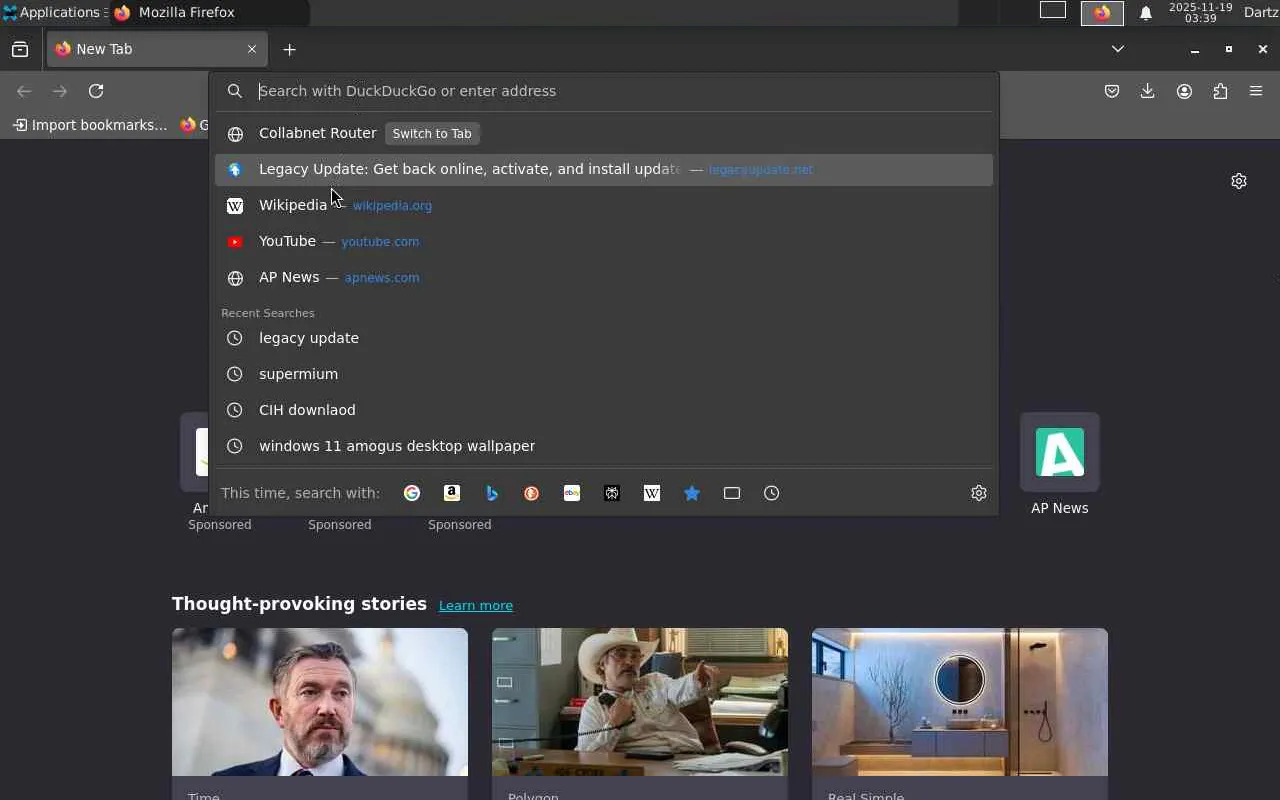Open search settings gear in dropdown
The image size is (1280, 800).
(979, 493)
